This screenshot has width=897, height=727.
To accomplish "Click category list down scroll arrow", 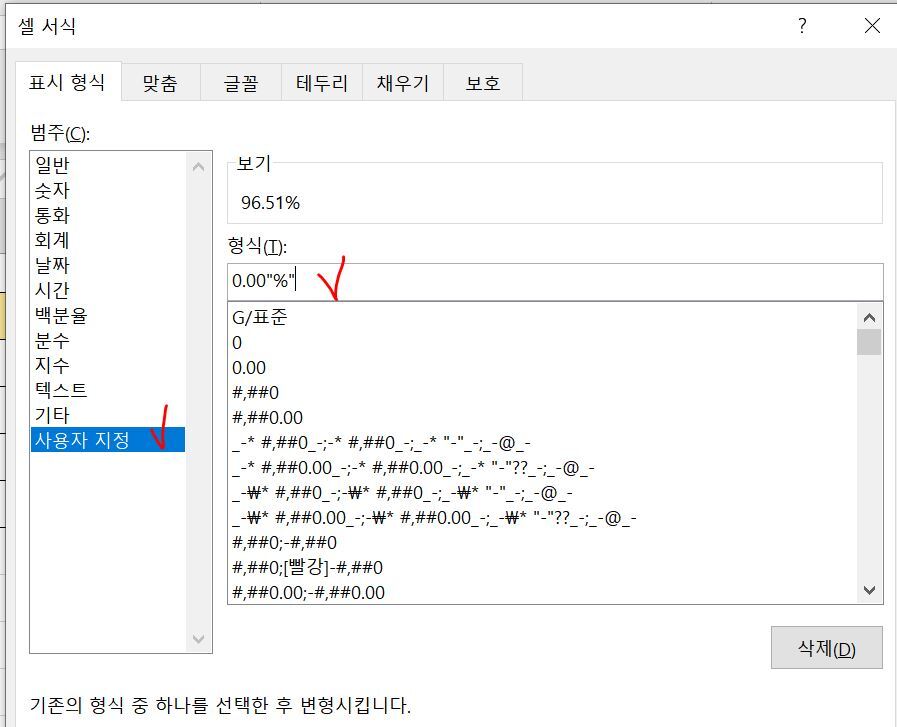I will coord(199,639).
